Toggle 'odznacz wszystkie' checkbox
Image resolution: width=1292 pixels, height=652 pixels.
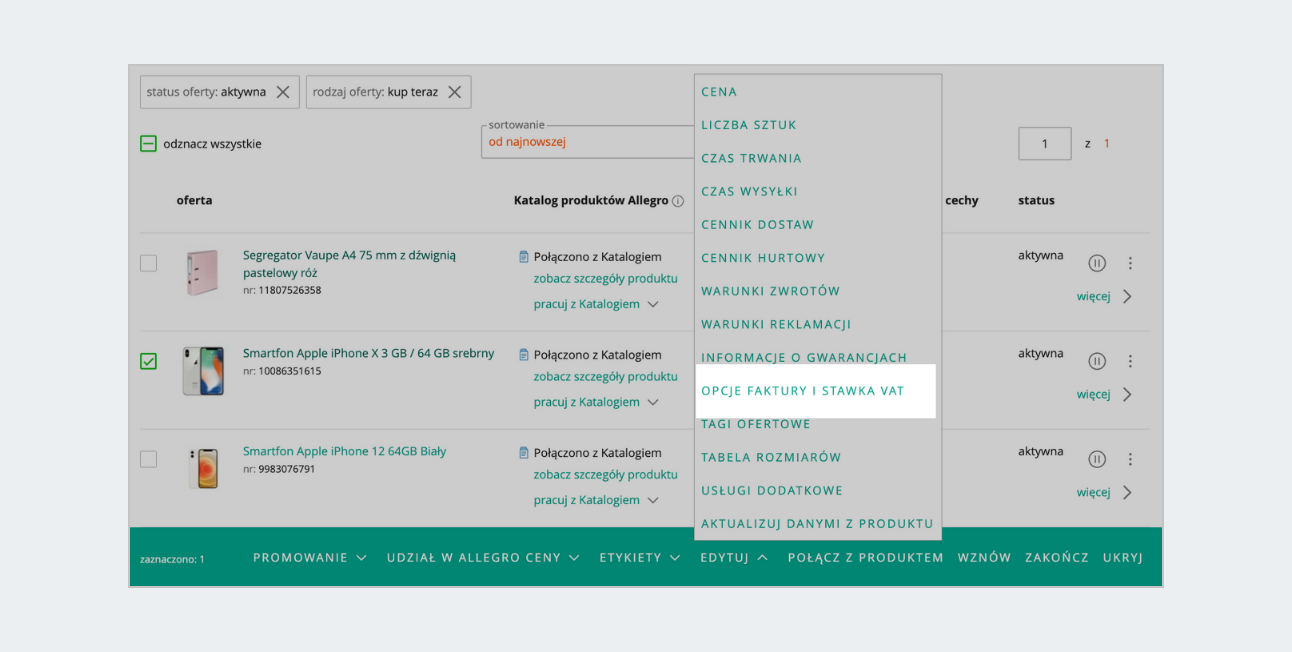click(x=148, y=144)
